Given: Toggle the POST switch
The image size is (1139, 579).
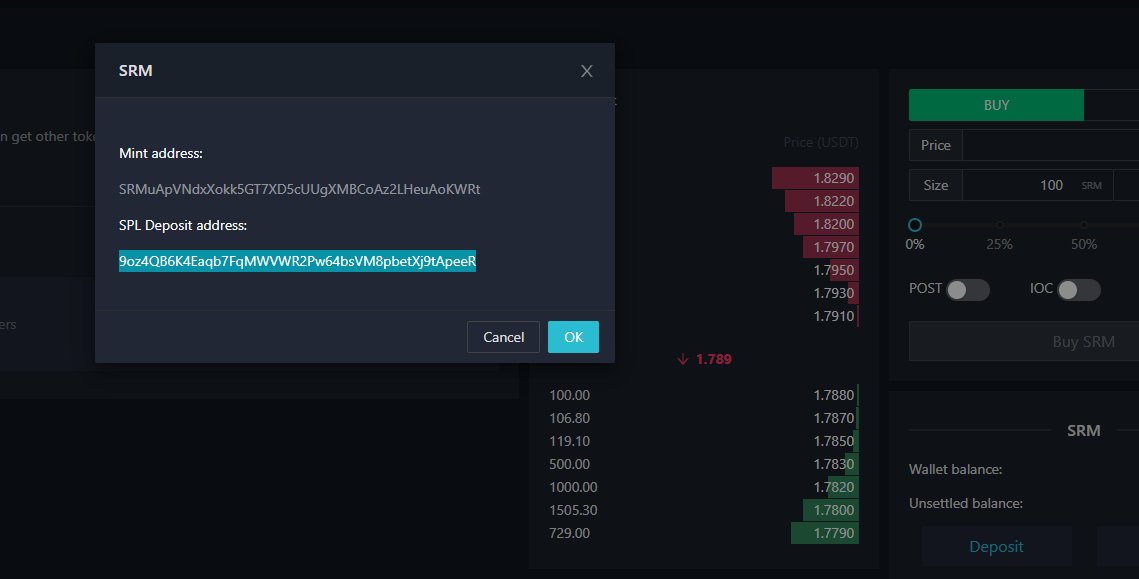Looking at the screenshot, I should click(x=968, y=290).
